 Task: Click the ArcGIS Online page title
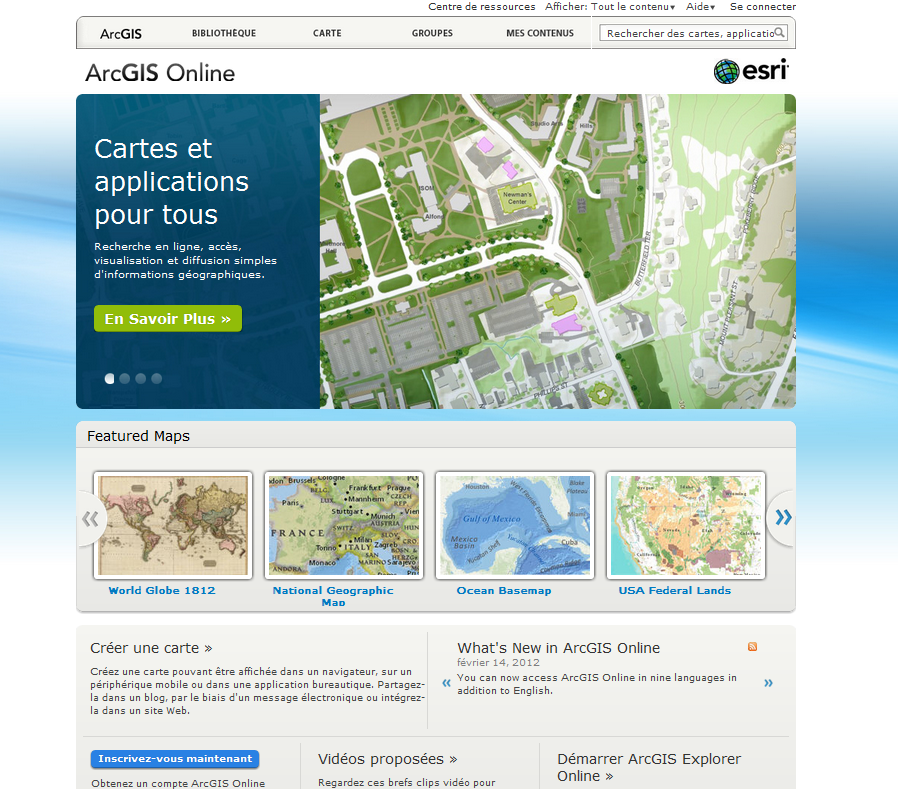pos(160,73)
